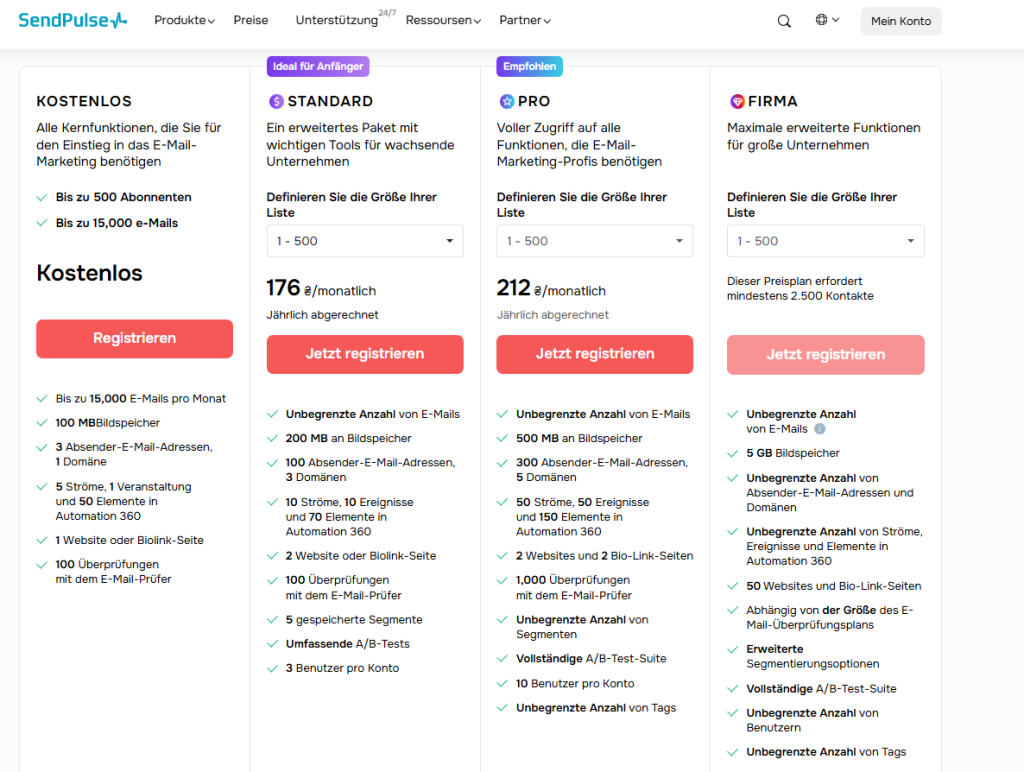Open the STANDARD list size dropdown

[x=364, y=241]
